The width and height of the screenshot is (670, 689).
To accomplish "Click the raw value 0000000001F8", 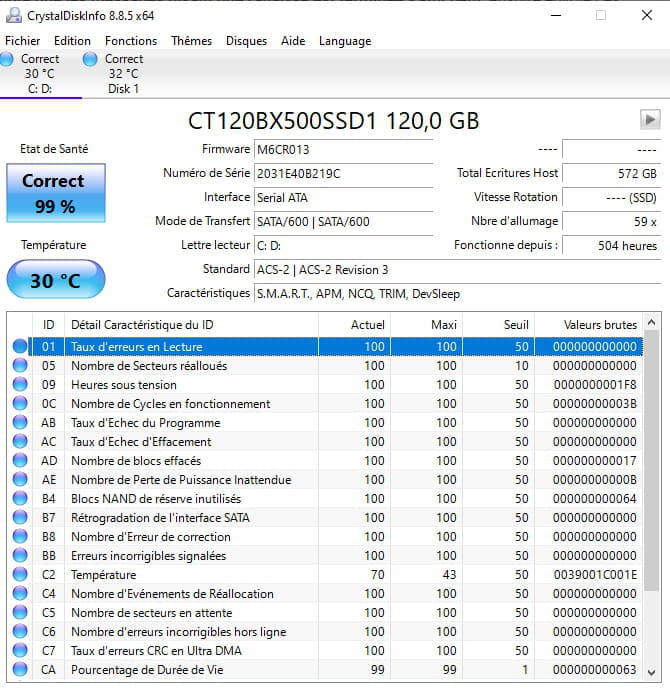I will (x=595, y=385).
